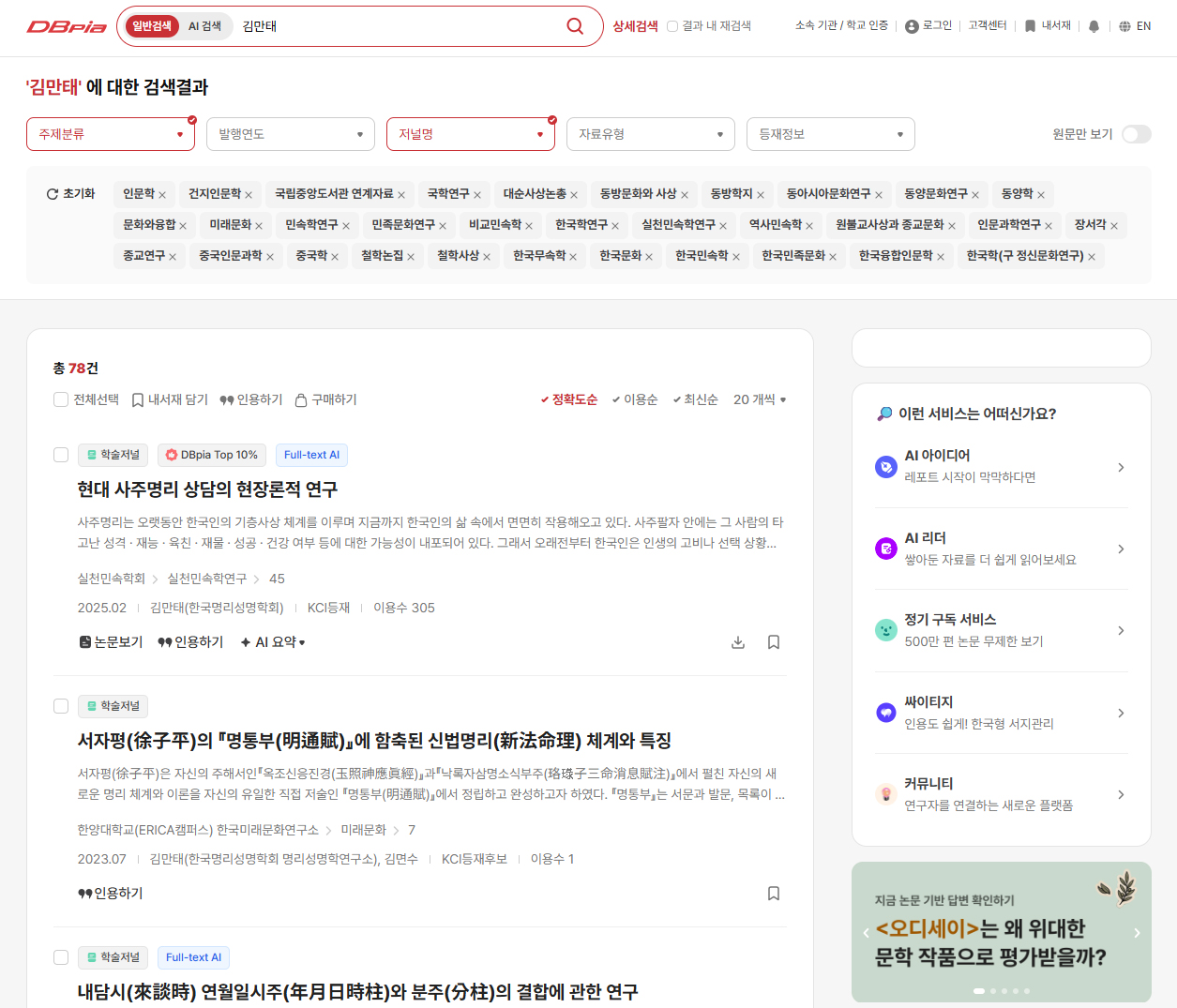Toggle the 원문만 보기 switch
1177x1008 pixels.
click(1136, 134)
